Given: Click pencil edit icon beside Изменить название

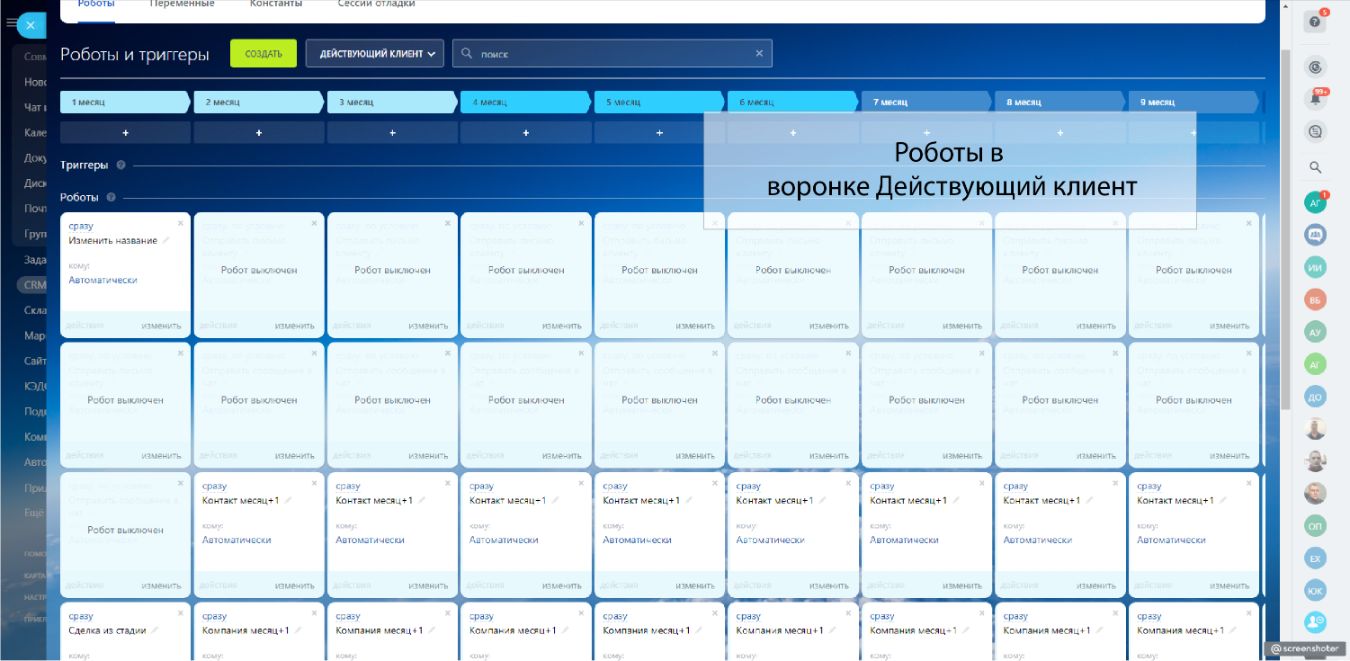Looking at the screenshot, I should point(167,240).
